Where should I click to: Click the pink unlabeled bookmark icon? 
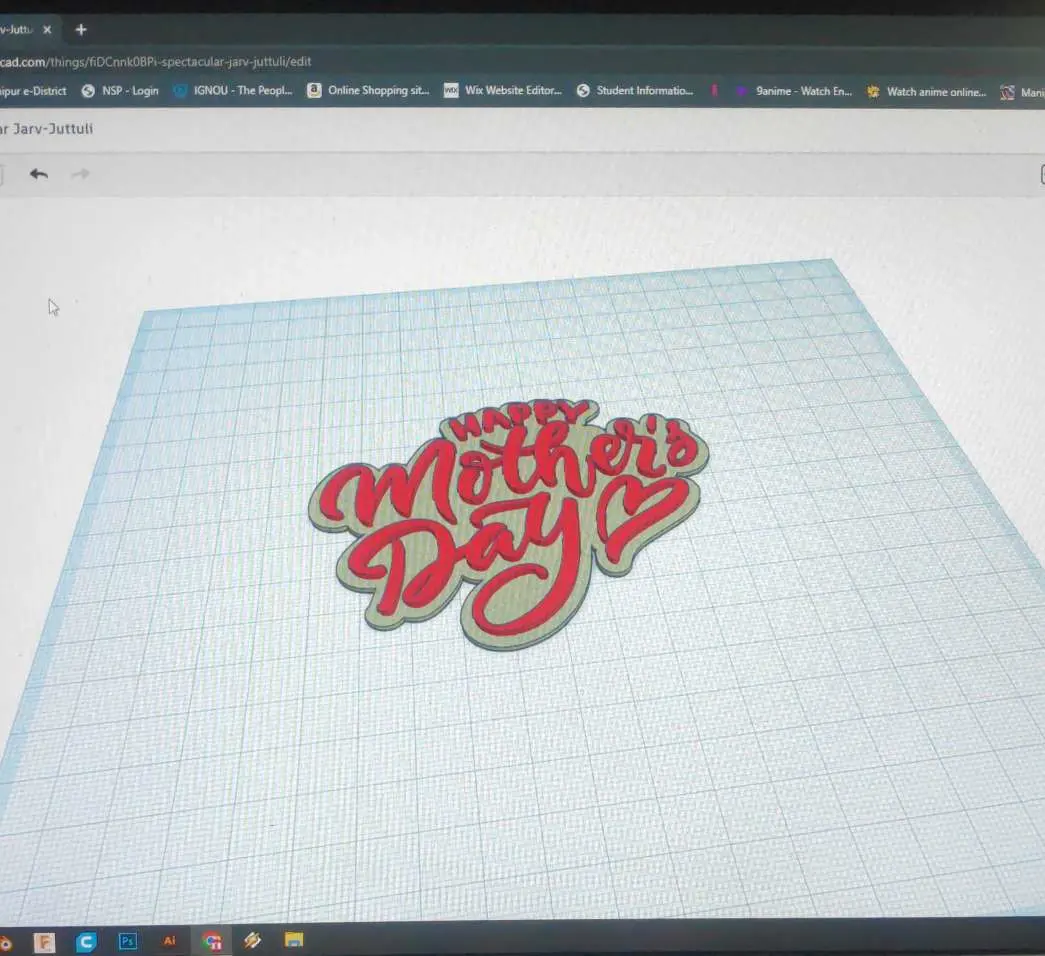(714, 91)
